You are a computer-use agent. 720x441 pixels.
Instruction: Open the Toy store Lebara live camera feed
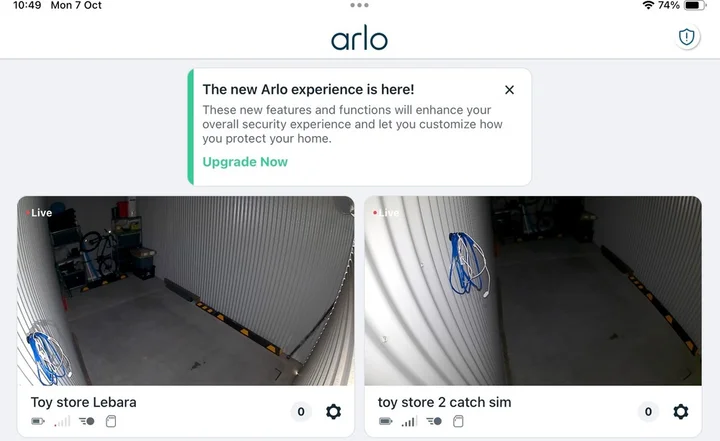tap(186, 291)
